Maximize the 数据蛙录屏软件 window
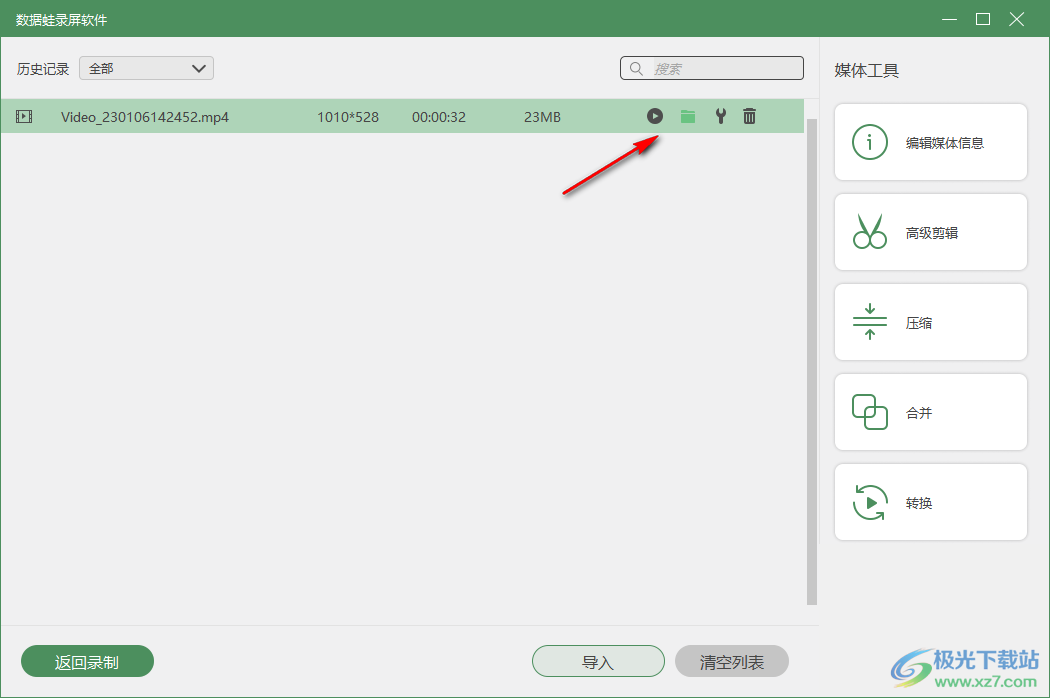This screenshot has width=1050, height=698. pyautogui.click(x=983, y=19)
